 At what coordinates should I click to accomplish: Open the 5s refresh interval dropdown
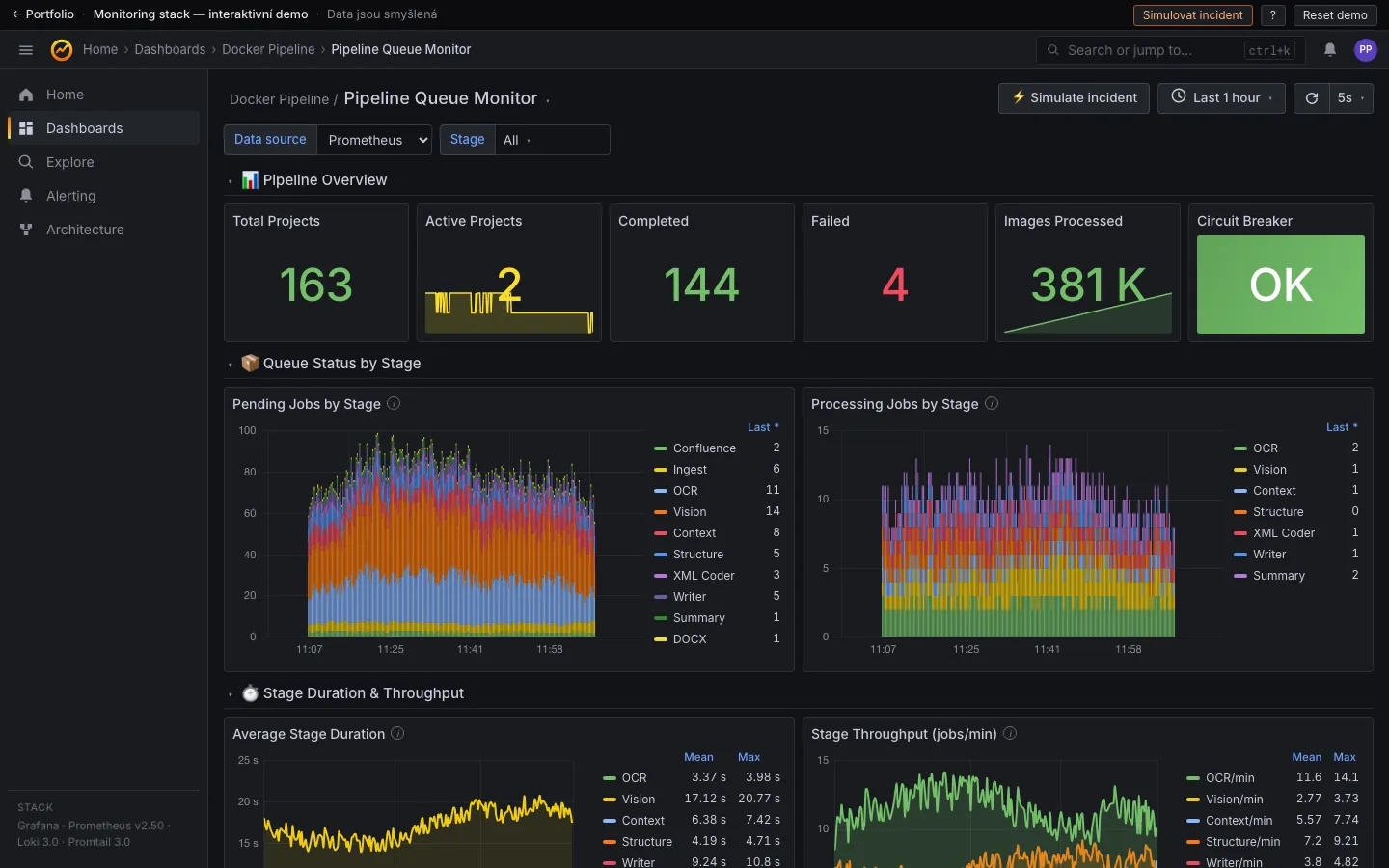1350,98
